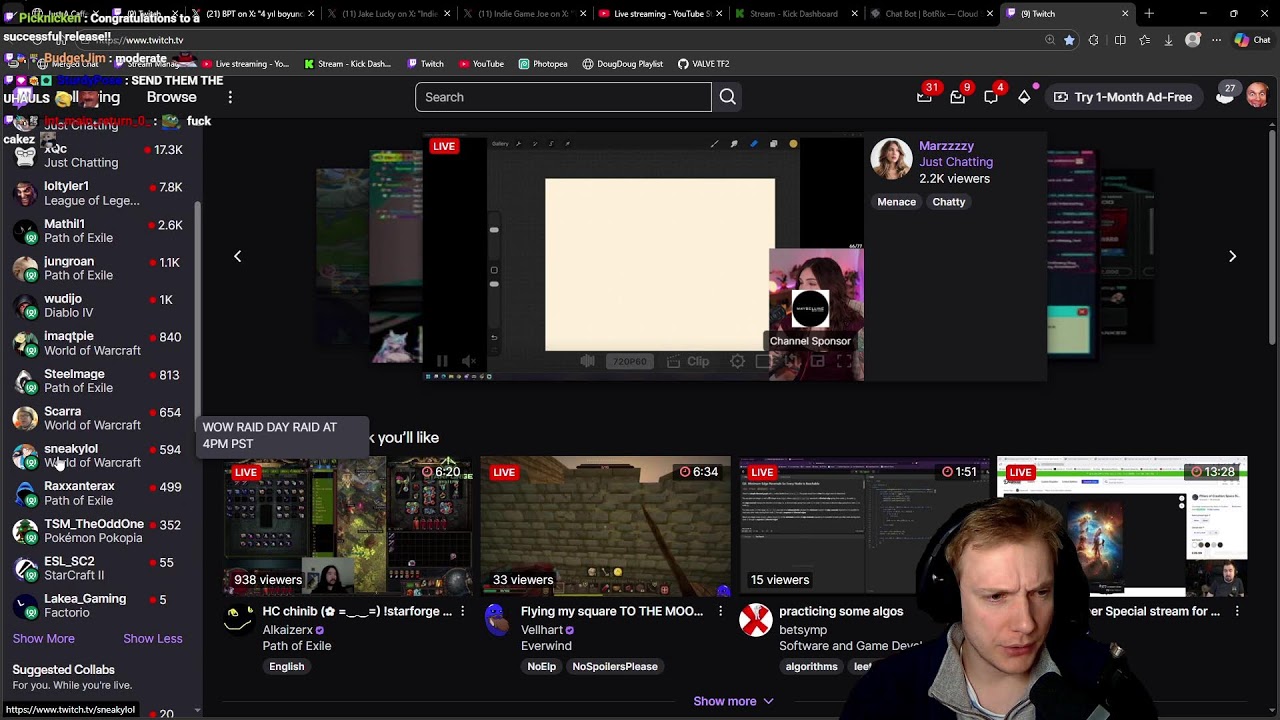Click the Menace tag

coord(896,202)
